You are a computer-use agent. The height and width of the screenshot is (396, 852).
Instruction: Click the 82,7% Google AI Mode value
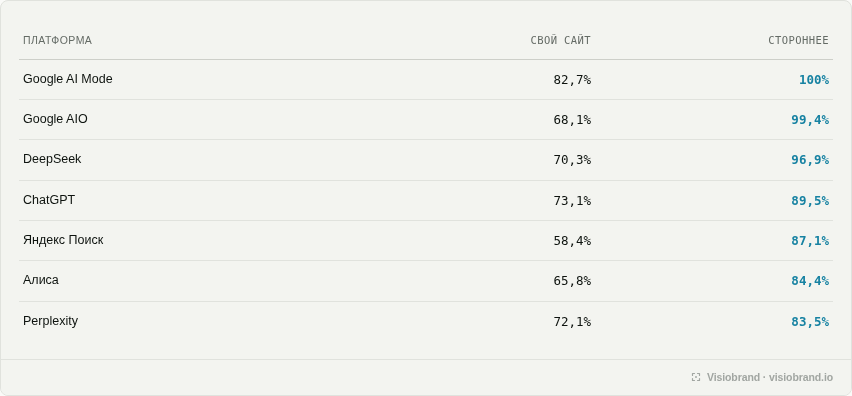tap(572, 80)
